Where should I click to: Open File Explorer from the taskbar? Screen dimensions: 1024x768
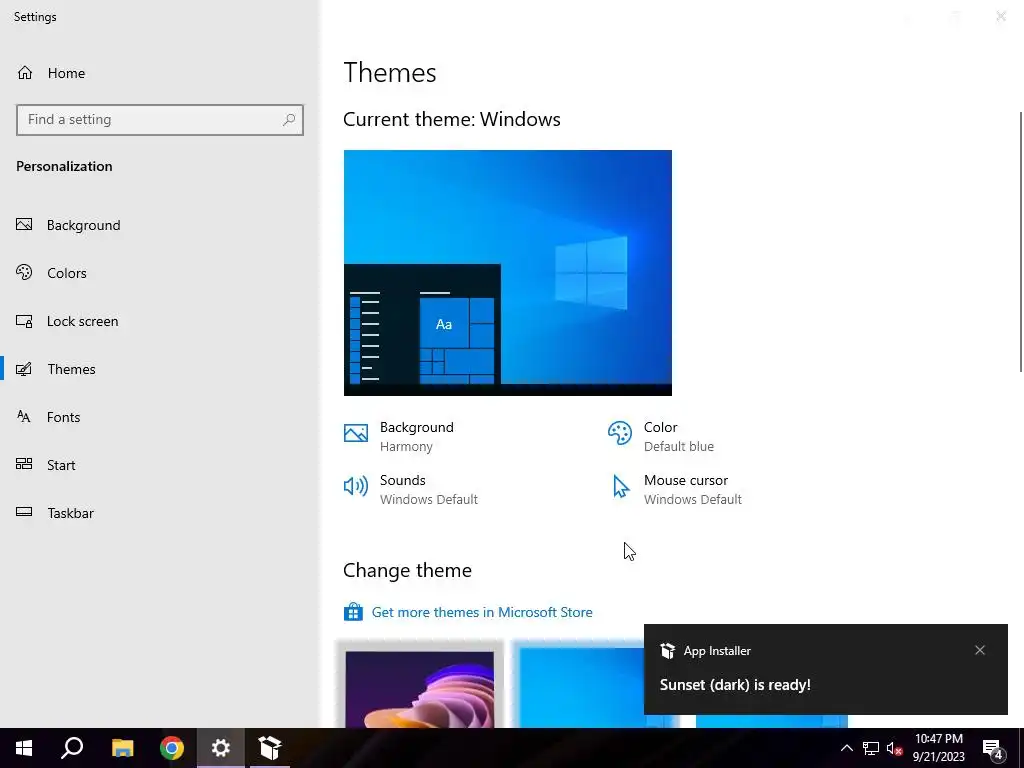(122, 748)
